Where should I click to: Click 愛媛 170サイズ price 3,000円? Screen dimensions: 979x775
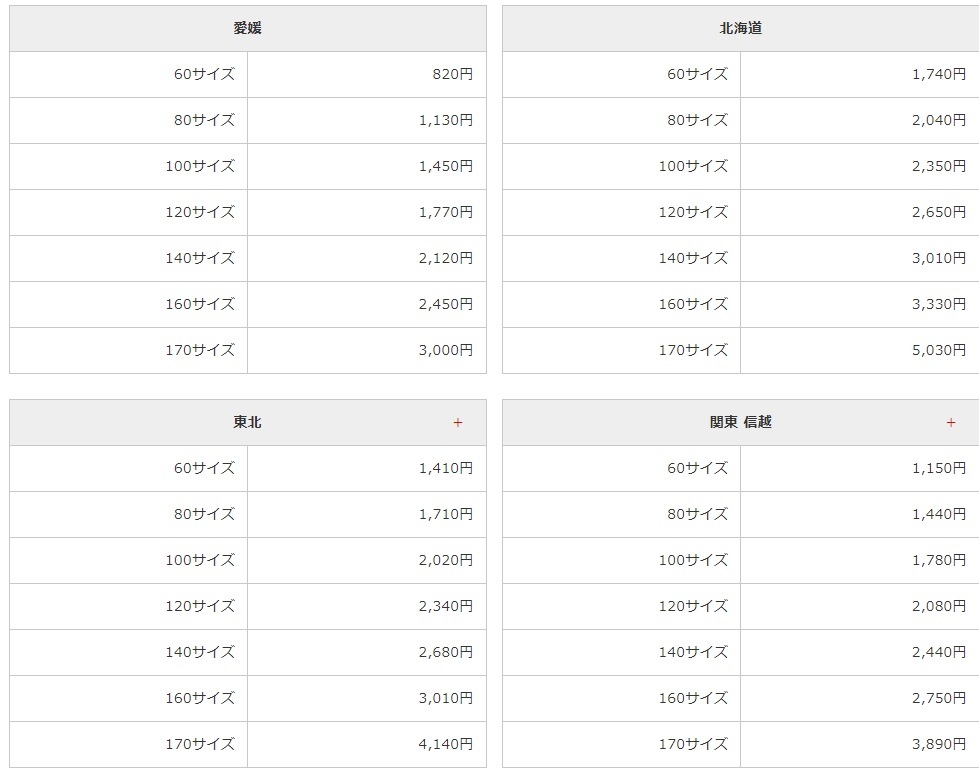coord(446,350)
